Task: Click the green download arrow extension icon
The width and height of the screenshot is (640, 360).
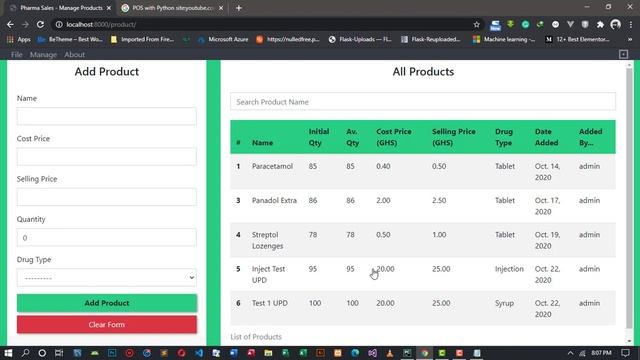Action: tap(510, 24)
